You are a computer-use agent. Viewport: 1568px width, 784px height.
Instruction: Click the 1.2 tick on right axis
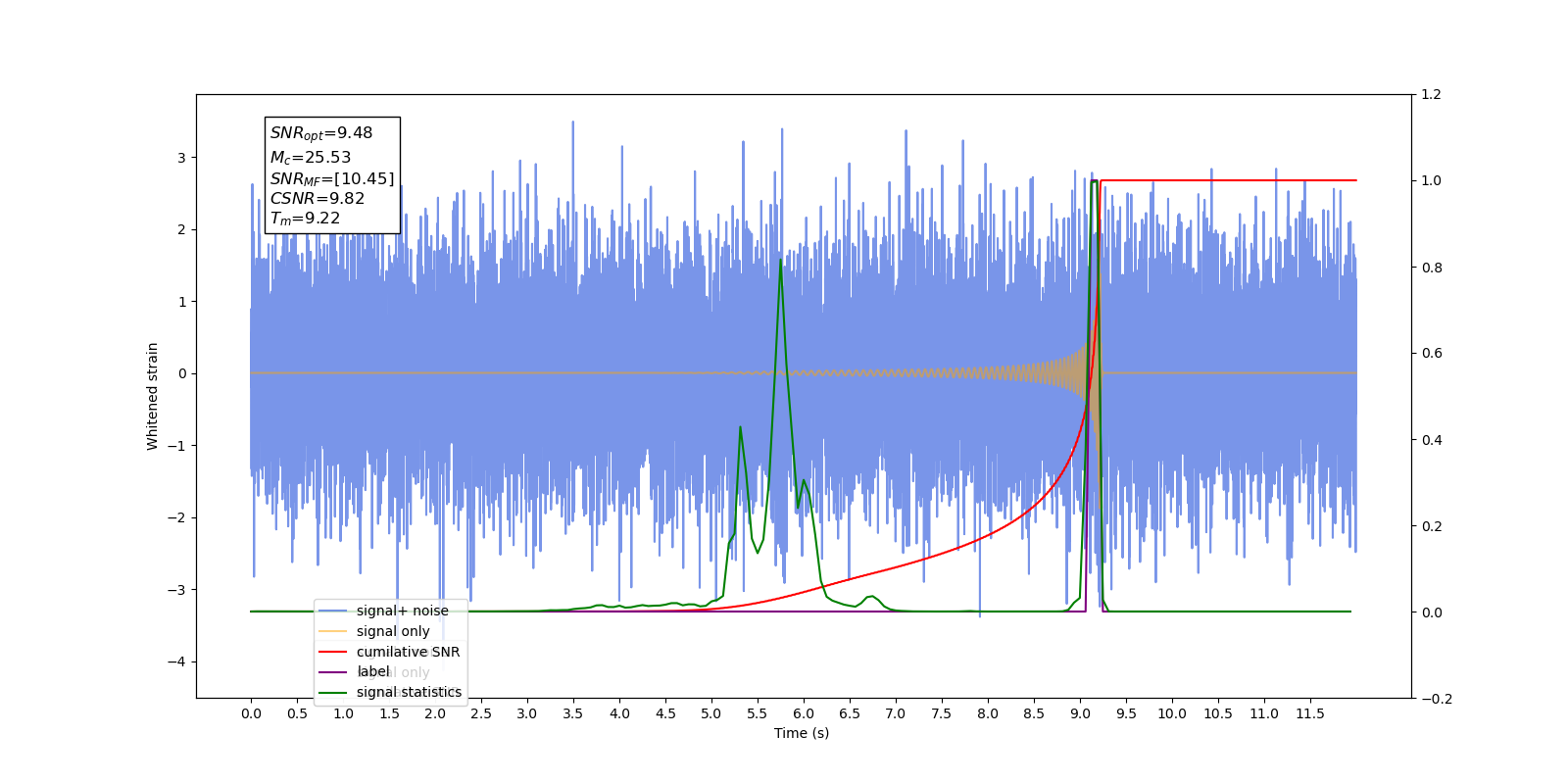(x=1432, y=95)
